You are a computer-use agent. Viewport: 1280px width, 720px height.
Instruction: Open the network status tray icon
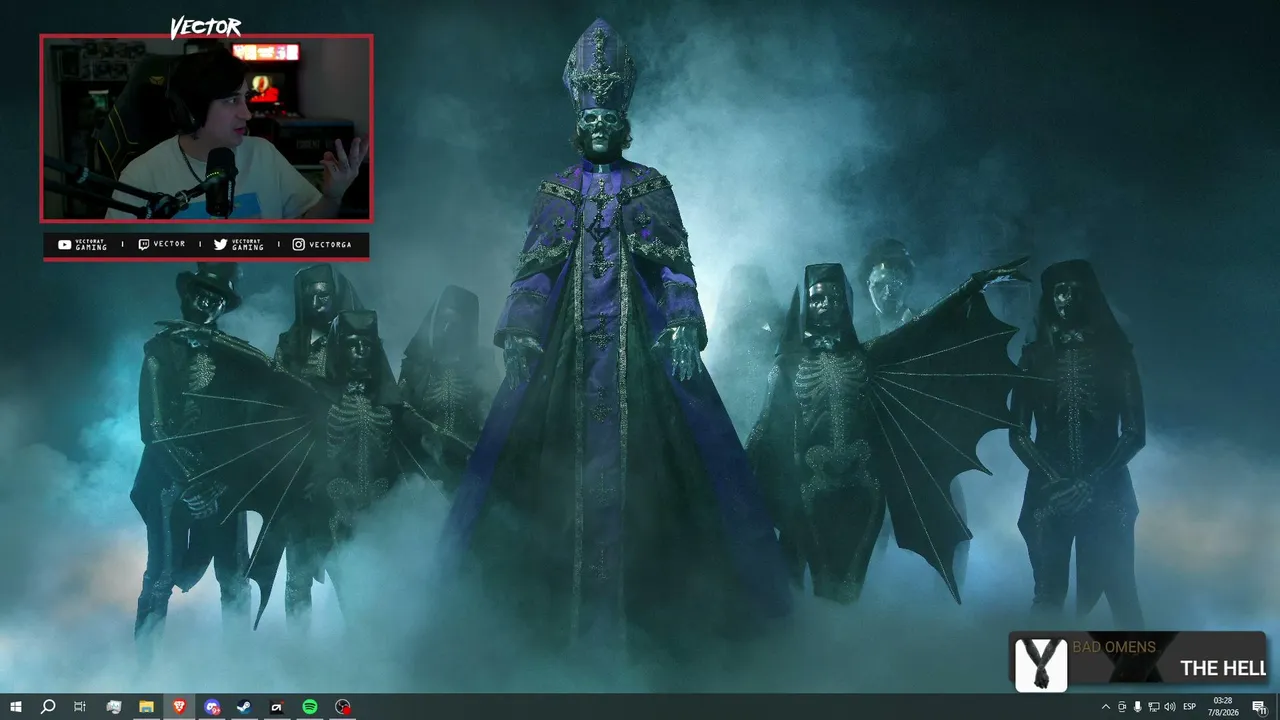pos(1154,707)
